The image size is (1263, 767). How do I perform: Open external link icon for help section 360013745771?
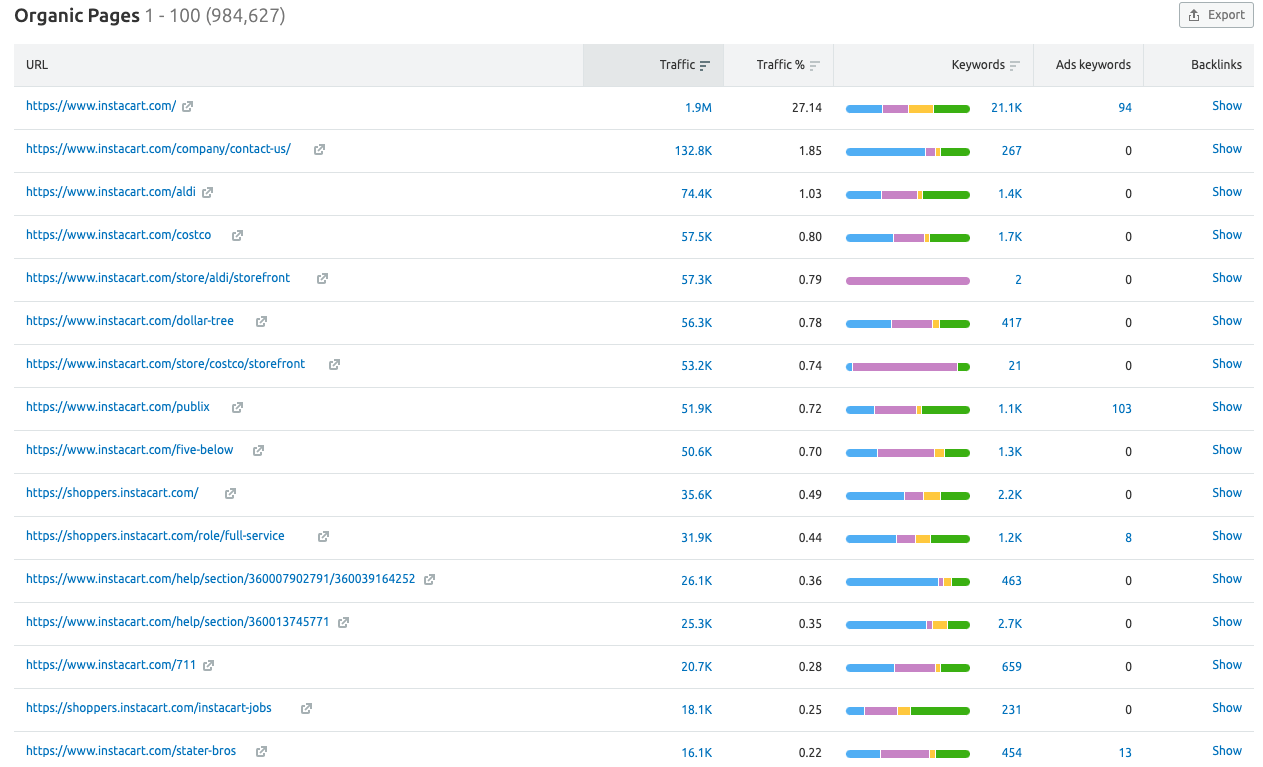tap(343, 622)
